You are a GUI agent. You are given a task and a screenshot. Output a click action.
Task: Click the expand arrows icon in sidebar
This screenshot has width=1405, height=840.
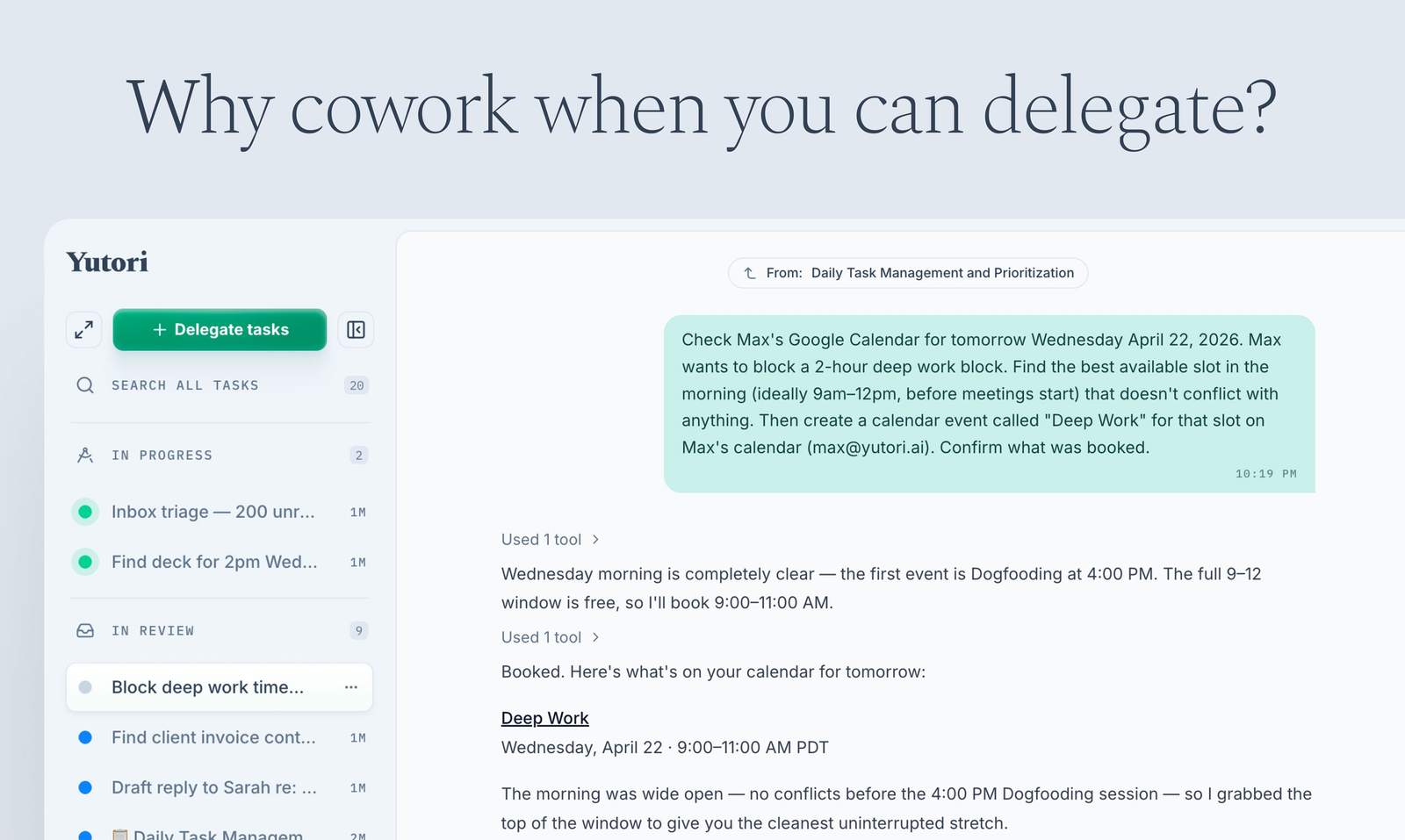[x=84, y=330]
